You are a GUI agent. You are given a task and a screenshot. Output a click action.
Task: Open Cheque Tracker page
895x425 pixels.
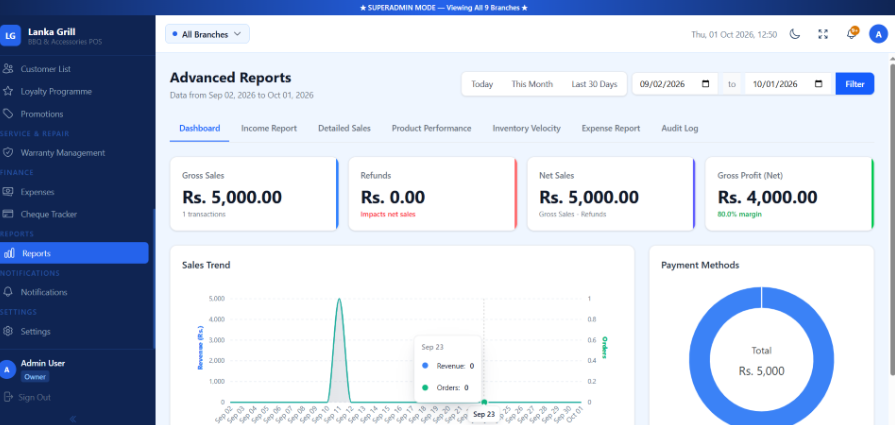(x=74, y=214)
